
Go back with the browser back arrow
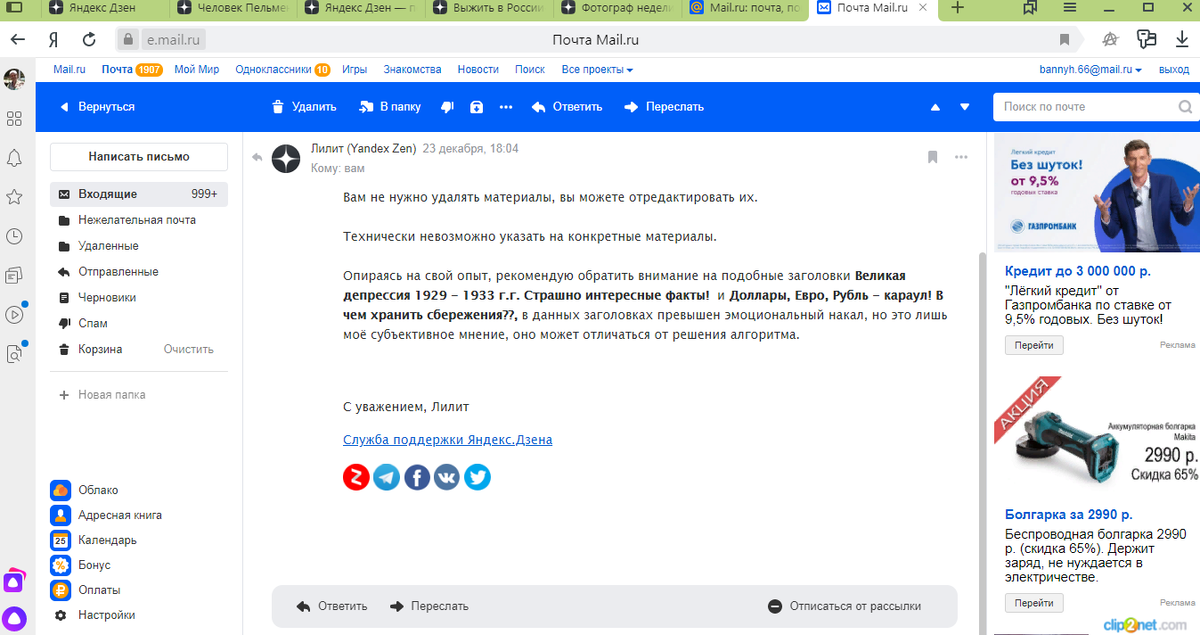(18, 40)
